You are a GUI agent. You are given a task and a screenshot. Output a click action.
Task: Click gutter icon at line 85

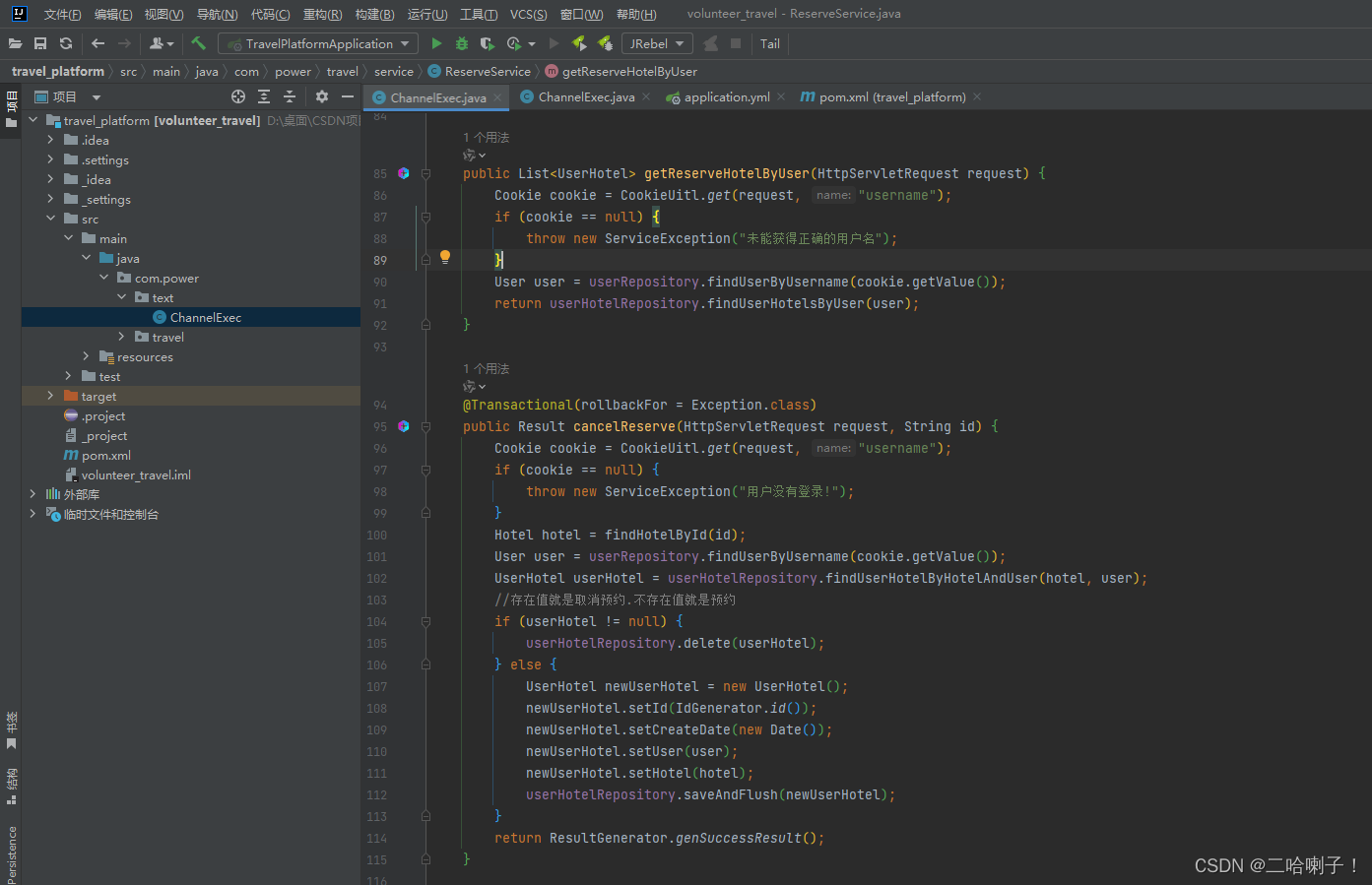(x=403, y=173)
